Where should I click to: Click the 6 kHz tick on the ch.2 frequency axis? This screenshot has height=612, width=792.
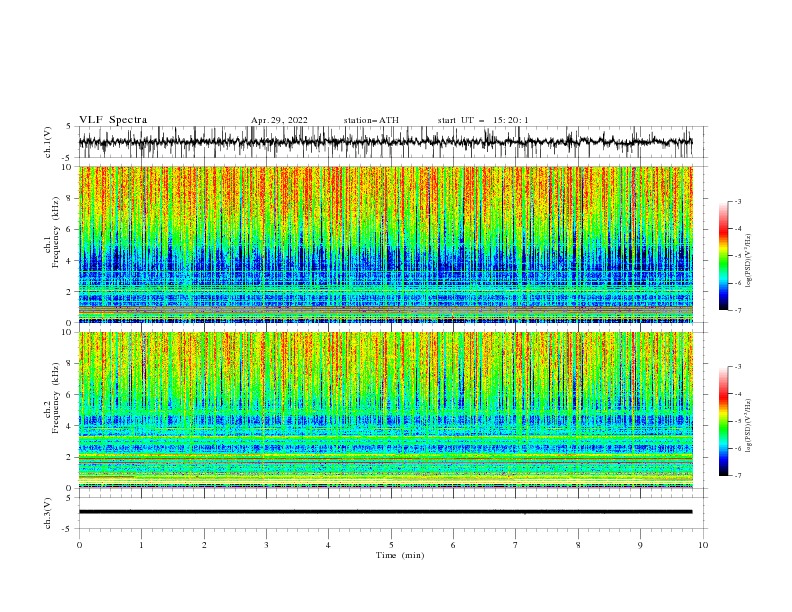coord(70,395)
